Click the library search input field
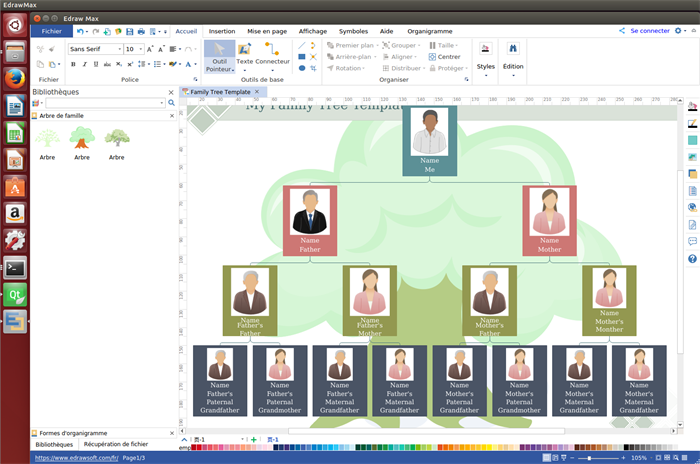This screenshot has width=700, height=464. click(x=102, y=103)
